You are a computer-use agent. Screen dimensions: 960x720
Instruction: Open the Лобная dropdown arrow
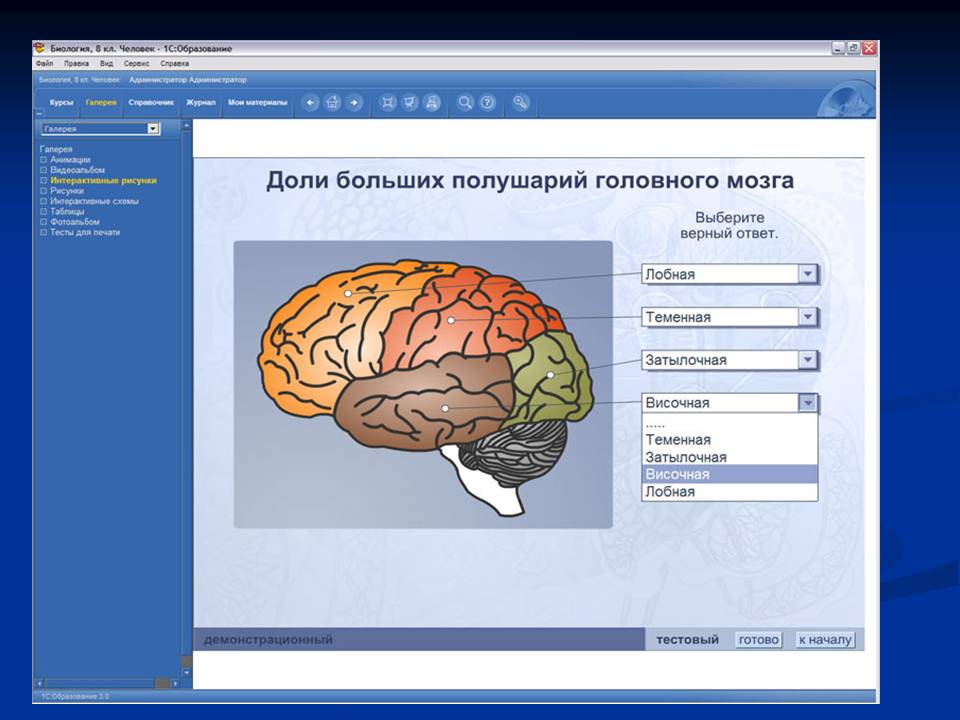click(808, 274)
